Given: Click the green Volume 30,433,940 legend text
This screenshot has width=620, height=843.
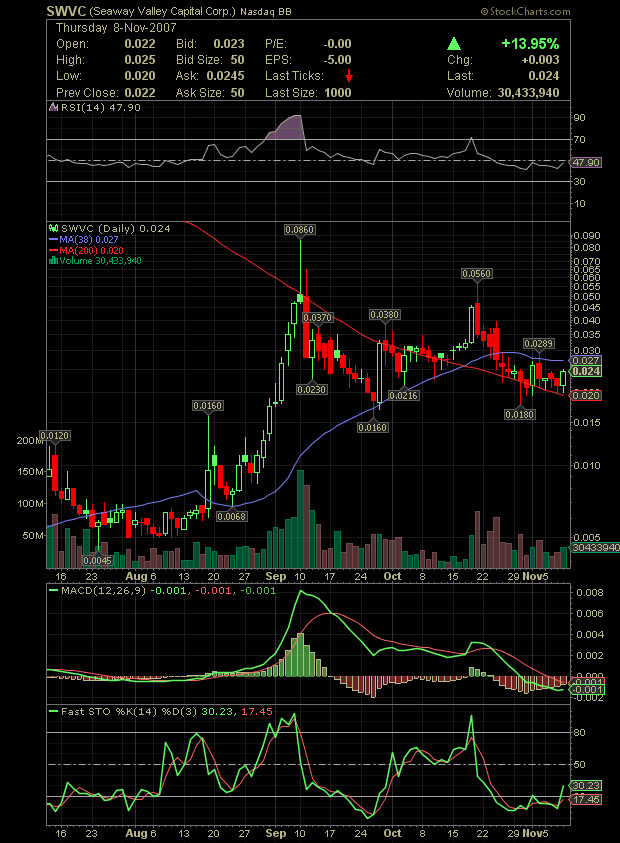Looking at the screenshot, I should (101, 261).
